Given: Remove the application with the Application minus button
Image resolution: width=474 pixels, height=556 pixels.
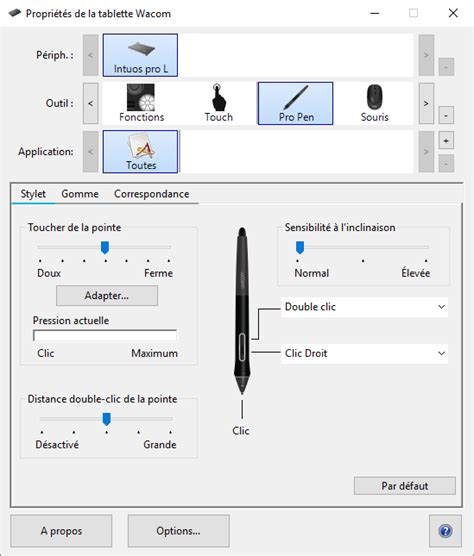Looking at the screenshot, I should pyautogui.click(x=446, y=164).
